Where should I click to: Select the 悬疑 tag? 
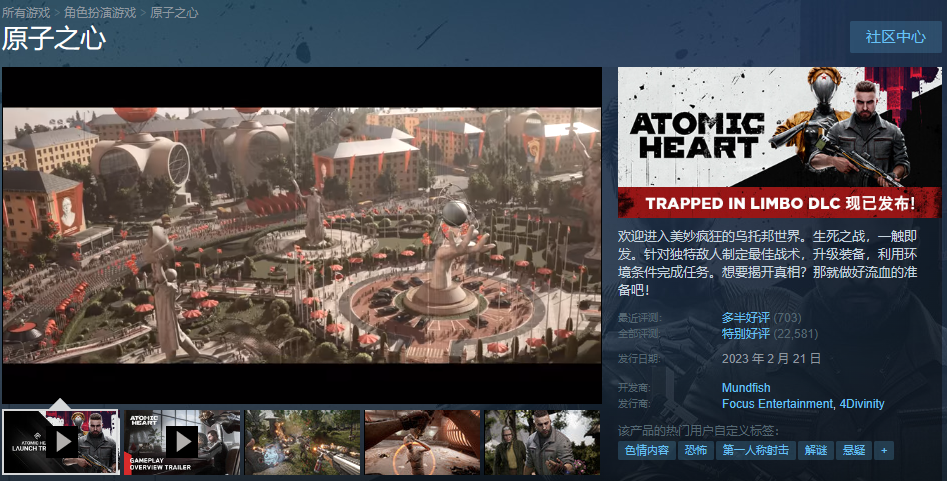click(854, 450)
